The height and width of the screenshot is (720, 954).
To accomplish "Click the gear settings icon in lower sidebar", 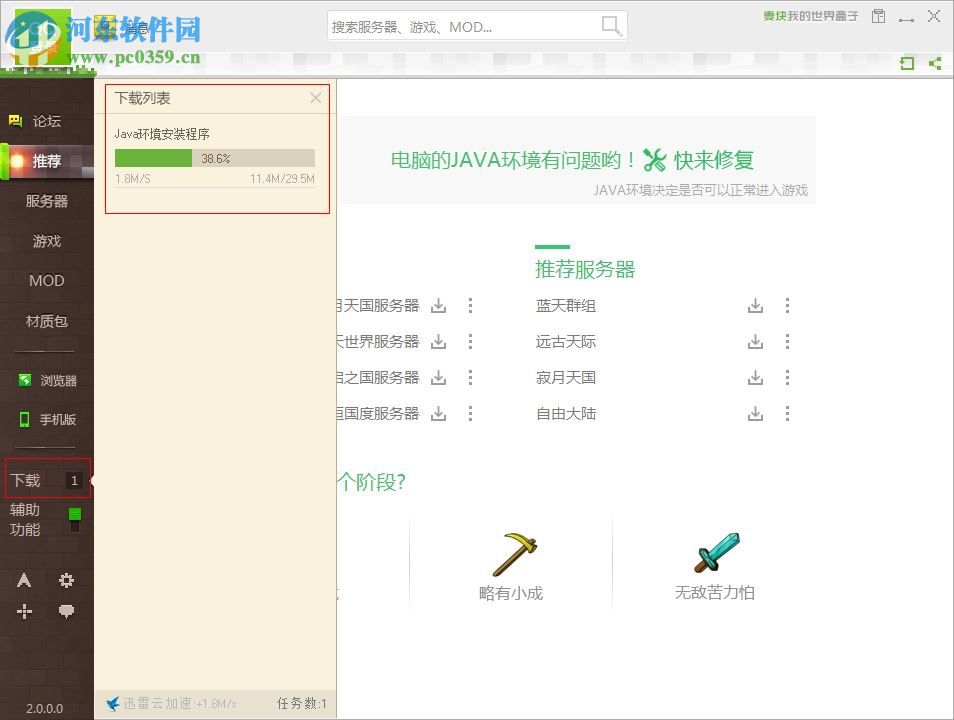I will (x=66, y=580).
